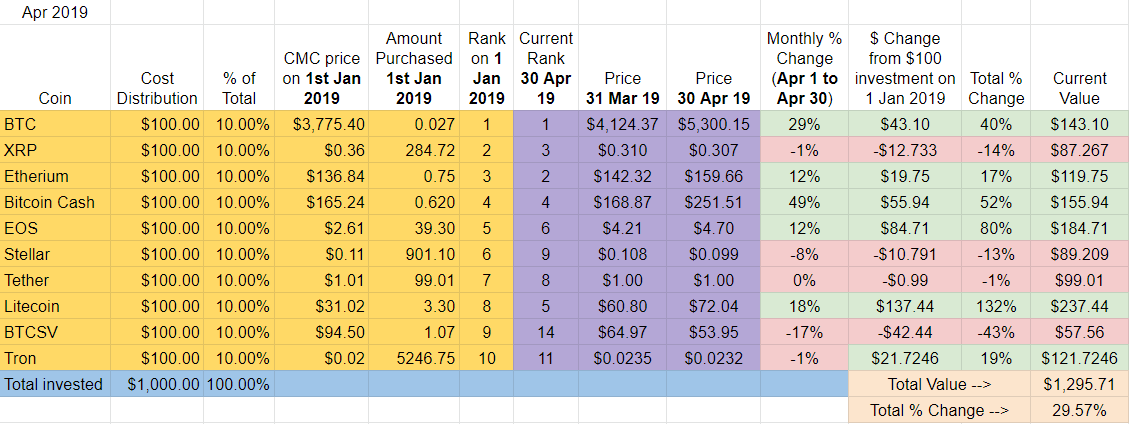Viewport: 1129px width, 424px height.
Task: Click Etherium's CMC price '$136.84'
Action: 322,176
